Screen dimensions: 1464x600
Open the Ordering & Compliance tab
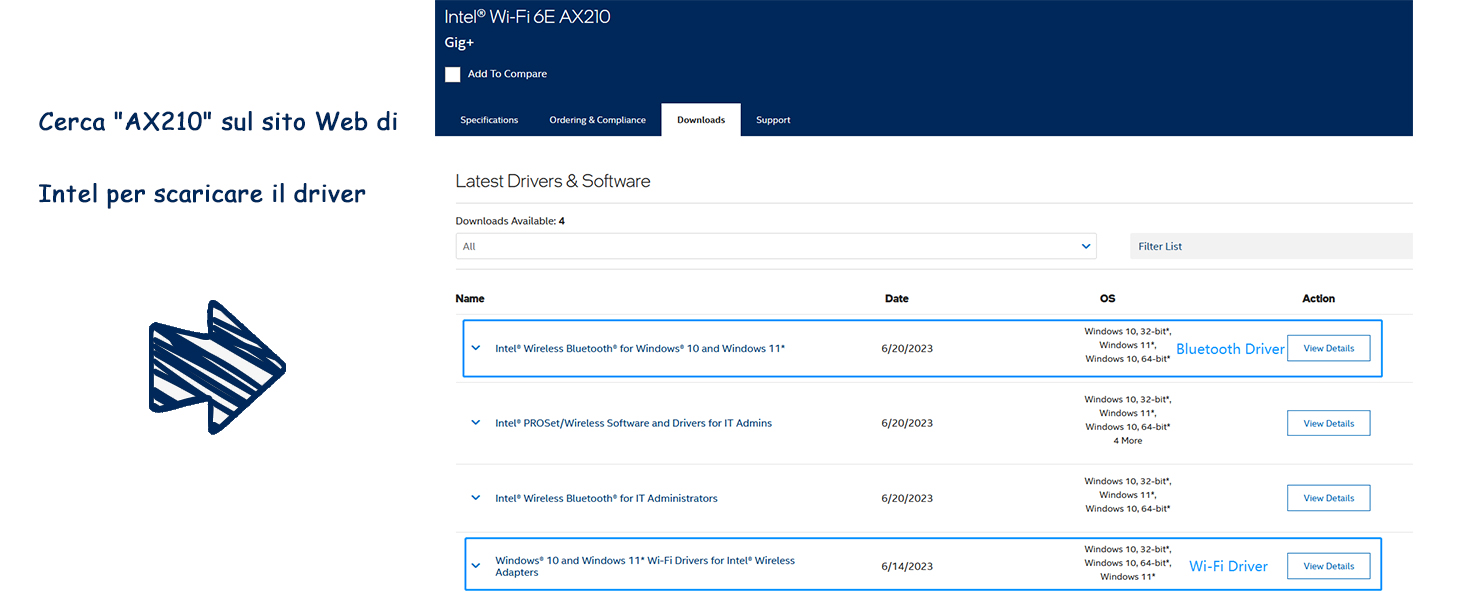pyautogui.click(x=597, y=120)
